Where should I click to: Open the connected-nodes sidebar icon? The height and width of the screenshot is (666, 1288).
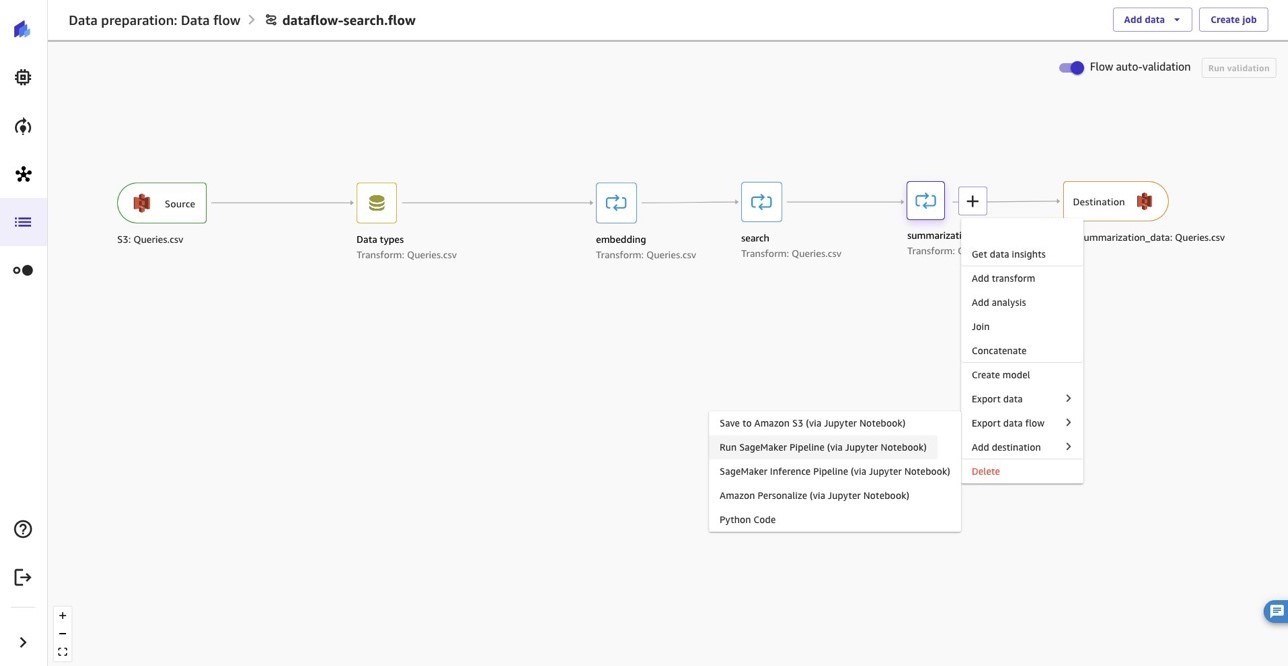(23, 174)
